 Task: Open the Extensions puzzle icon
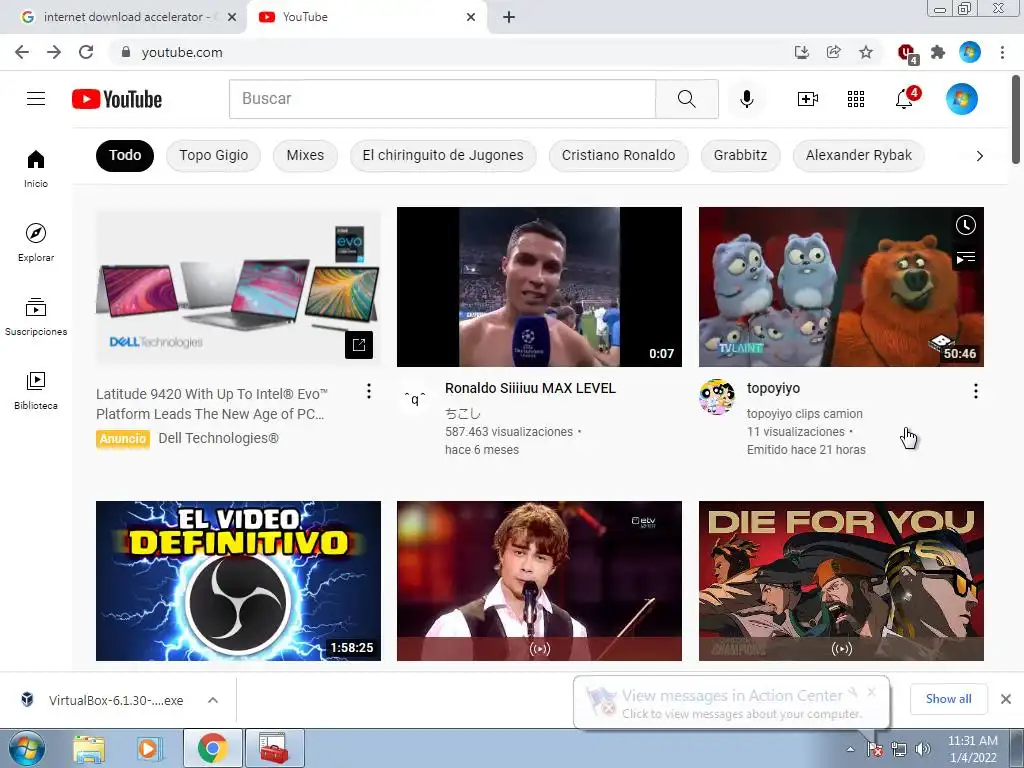coord(938,52)
